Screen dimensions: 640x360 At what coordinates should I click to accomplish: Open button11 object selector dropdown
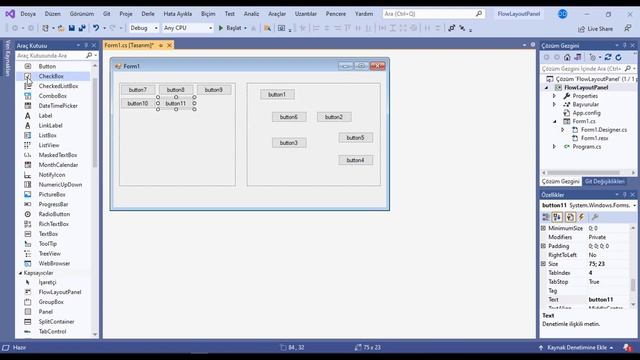point(634,205)
